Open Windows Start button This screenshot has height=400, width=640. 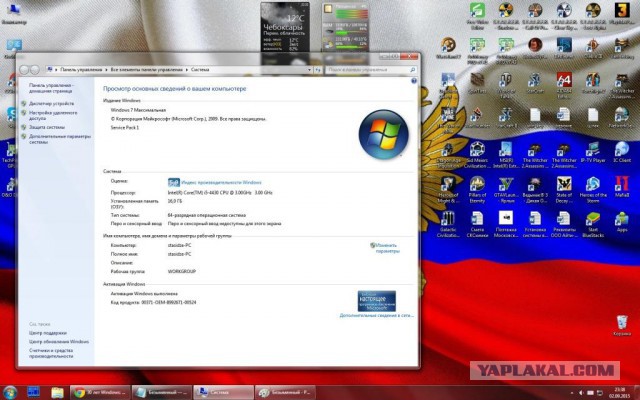pyautogui.click(x=9, y=392)
